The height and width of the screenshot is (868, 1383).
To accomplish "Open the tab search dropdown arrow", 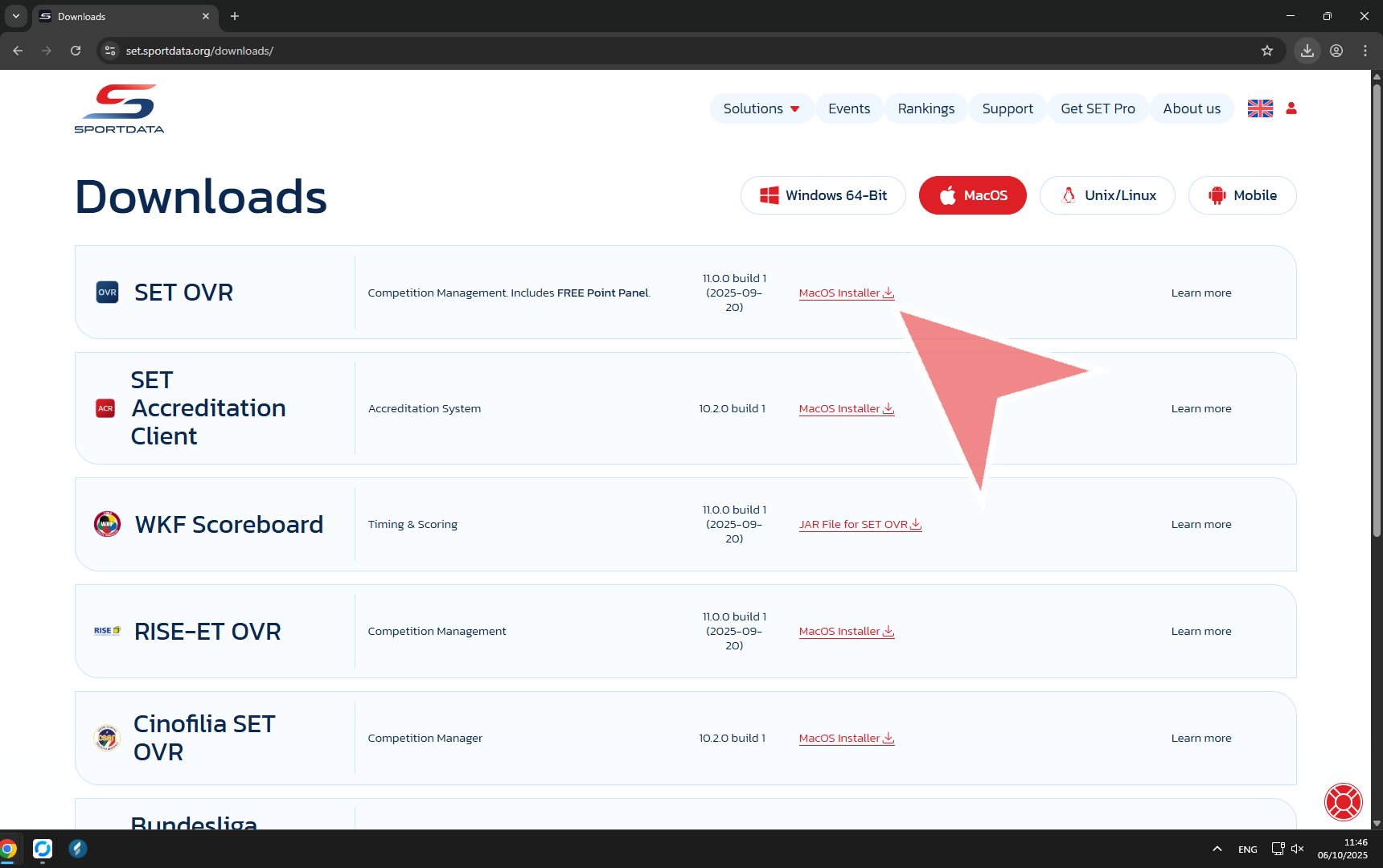I will (x=16, y=16).
